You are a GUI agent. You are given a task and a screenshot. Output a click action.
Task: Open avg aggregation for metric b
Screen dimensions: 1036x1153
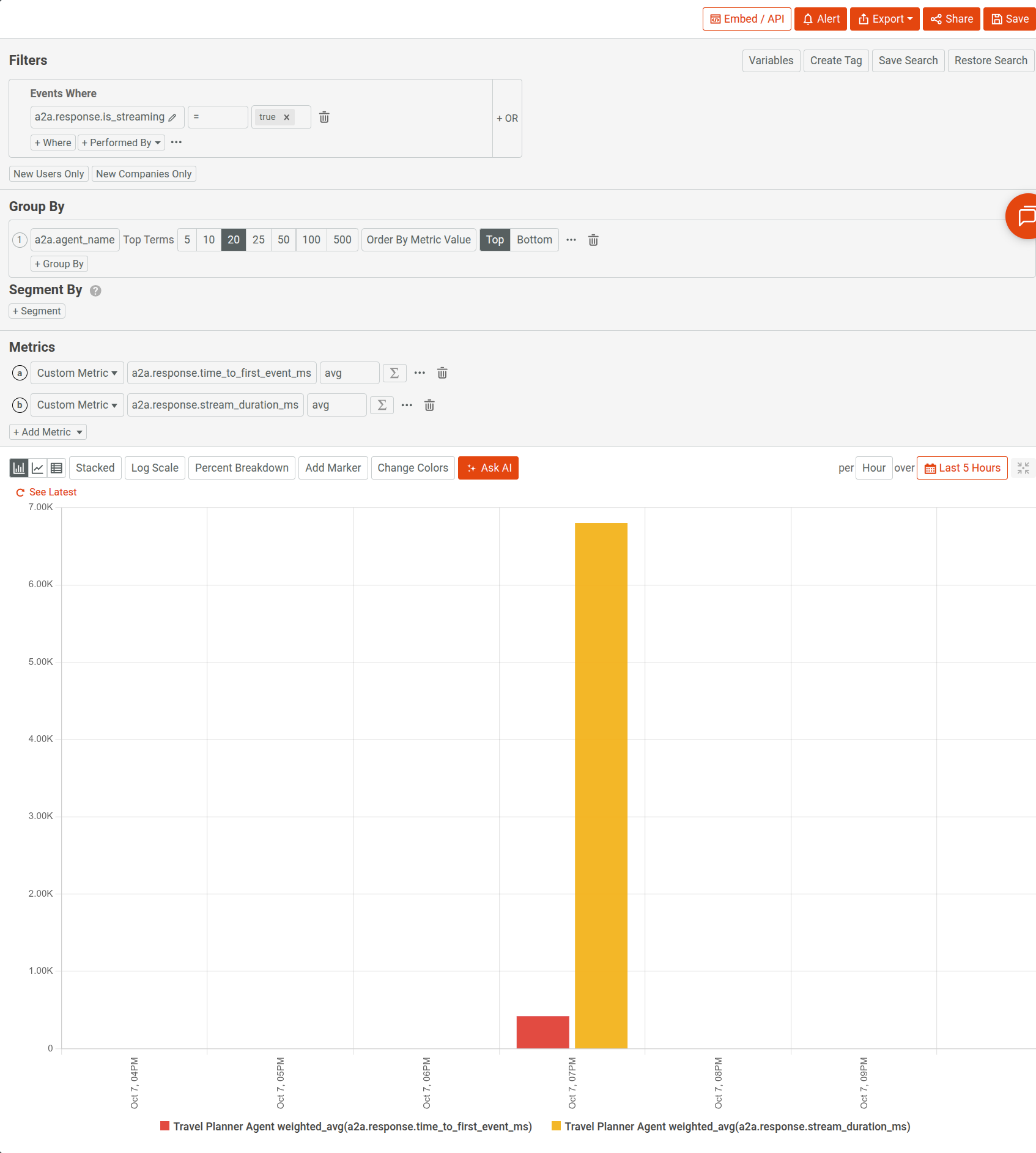pyautogui.click(x=336, y=405)
